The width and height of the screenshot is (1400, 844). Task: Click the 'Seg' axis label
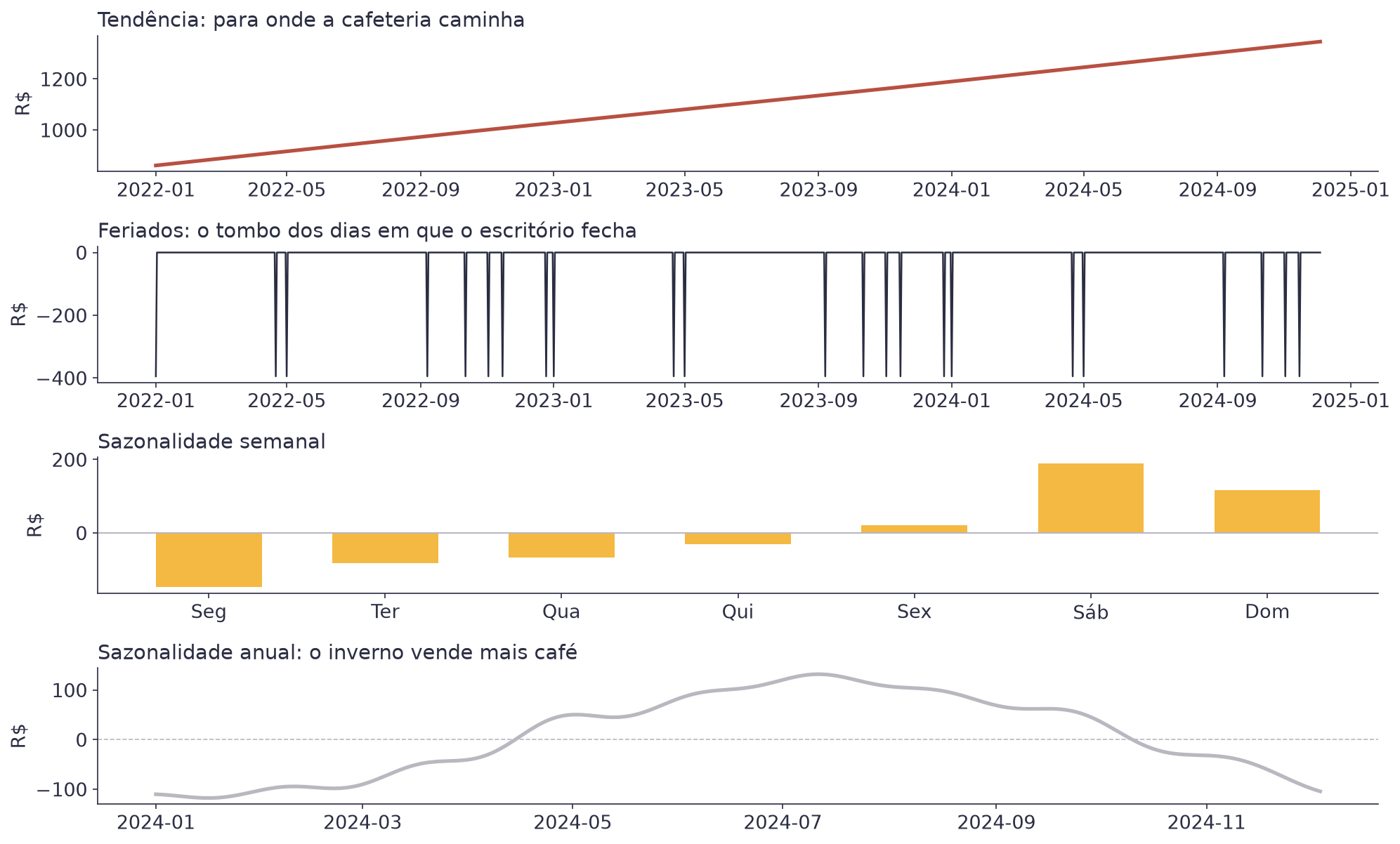click(x=209, y=612)
